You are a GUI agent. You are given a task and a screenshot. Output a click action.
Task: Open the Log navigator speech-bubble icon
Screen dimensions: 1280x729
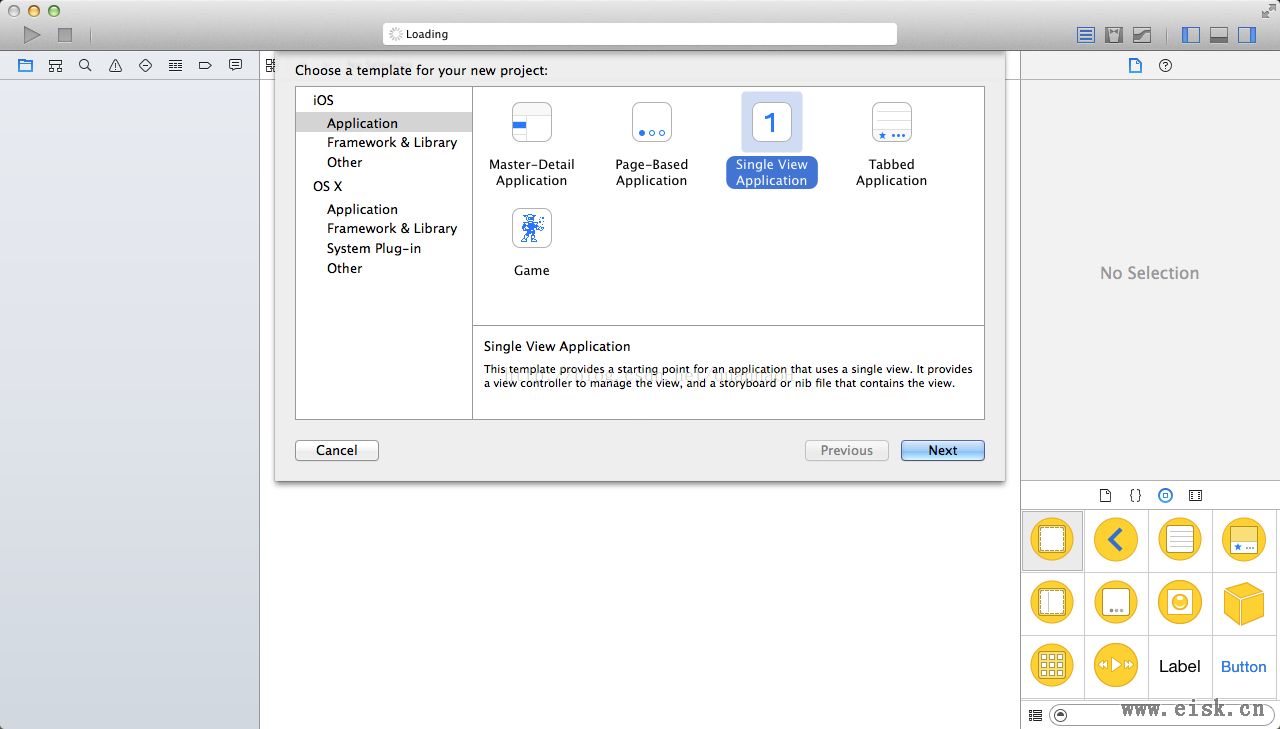tap(235, 65)
